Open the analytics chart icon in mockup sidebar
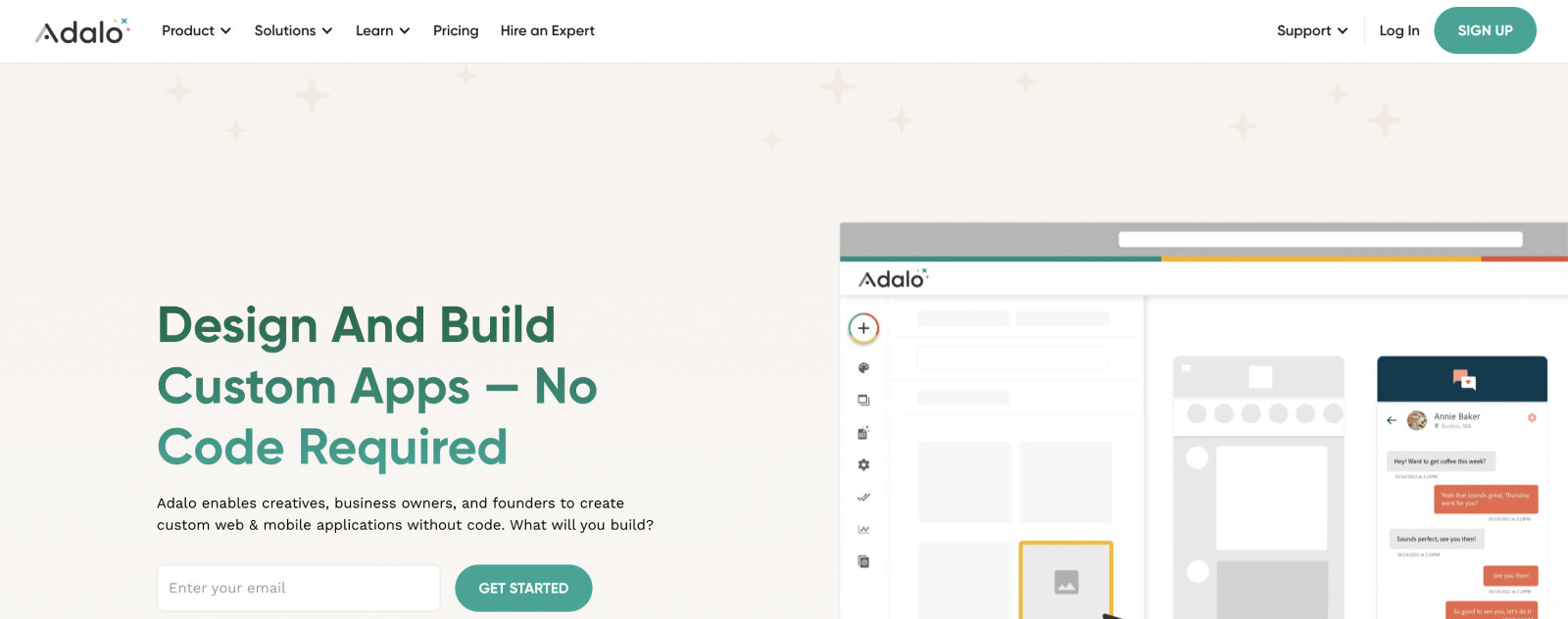The width and height of the screenshot is (1568, 619). coord(863,530)
